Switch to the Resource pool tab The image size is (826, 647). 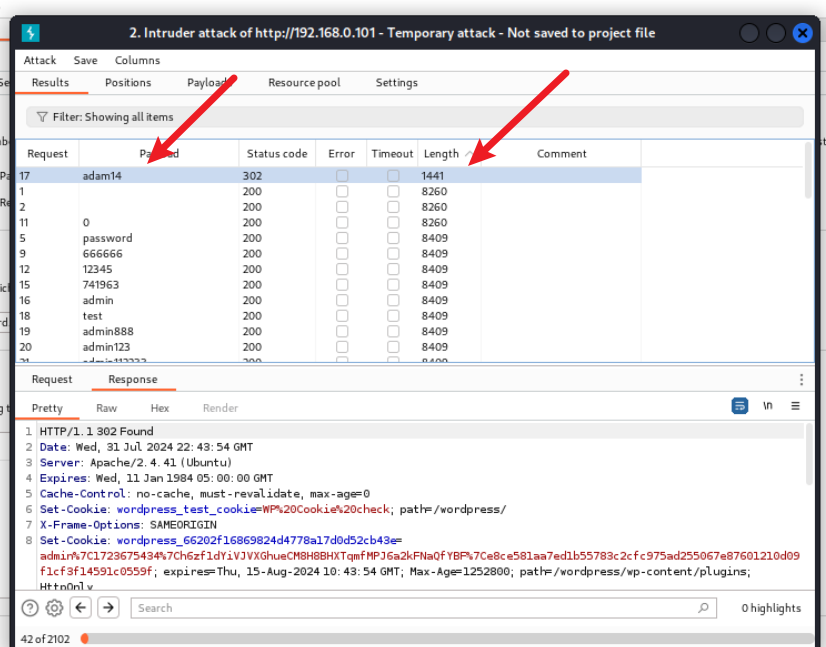tap(304, 83)
